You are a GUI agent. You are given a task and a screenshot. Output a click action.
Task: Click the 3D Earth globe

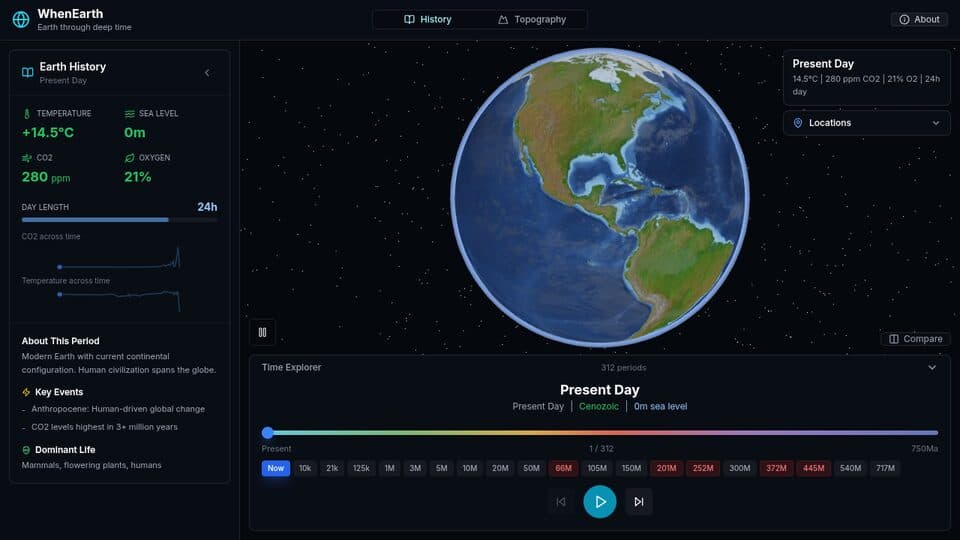click(x=600, y=197)
